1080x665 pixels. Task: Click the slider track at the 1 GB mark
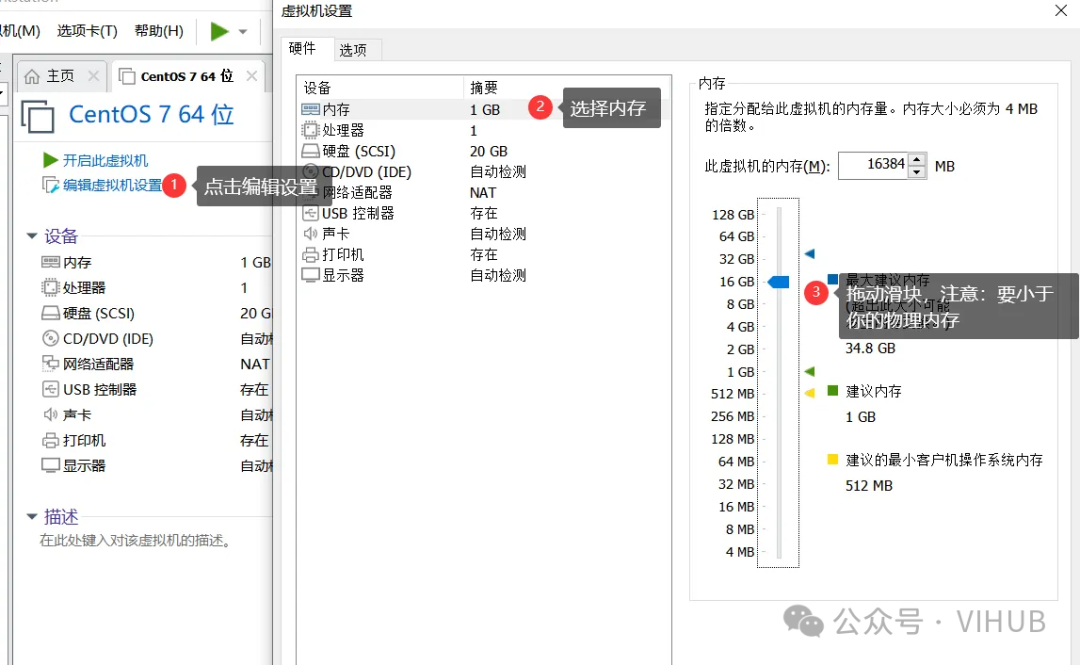[780, 372]
